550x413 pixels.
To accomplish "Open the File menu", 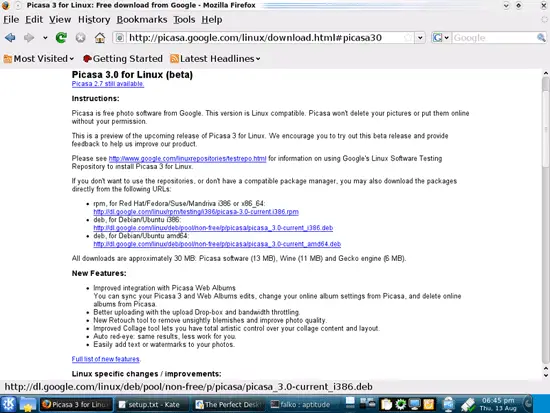I will [x=11, y=20].
